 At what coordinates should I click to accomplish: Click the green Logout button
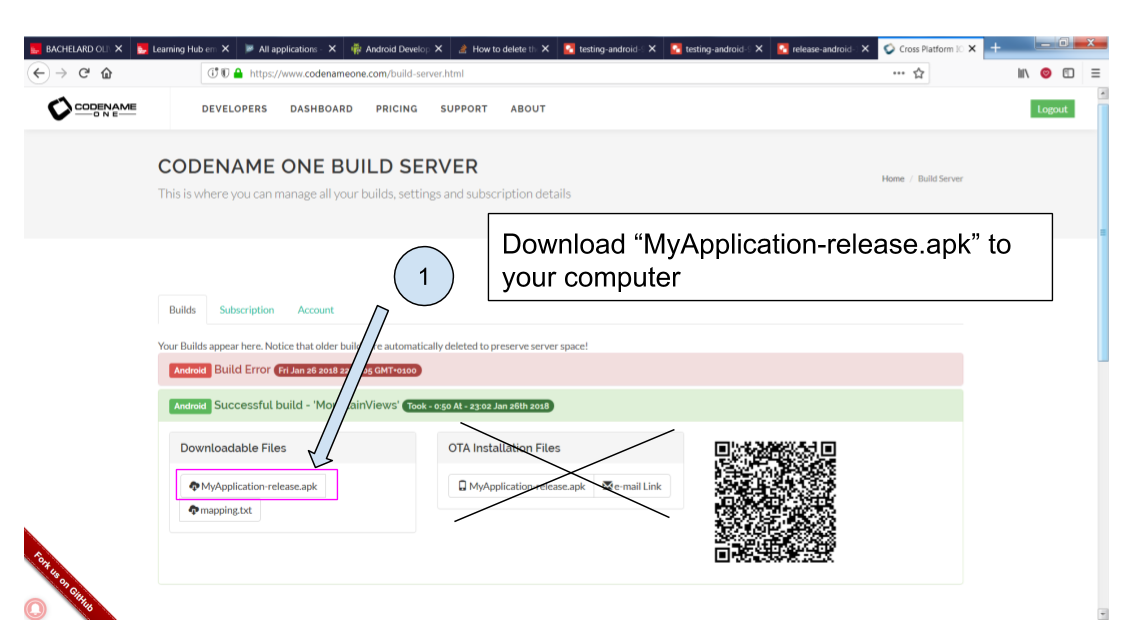[1052, 109]
